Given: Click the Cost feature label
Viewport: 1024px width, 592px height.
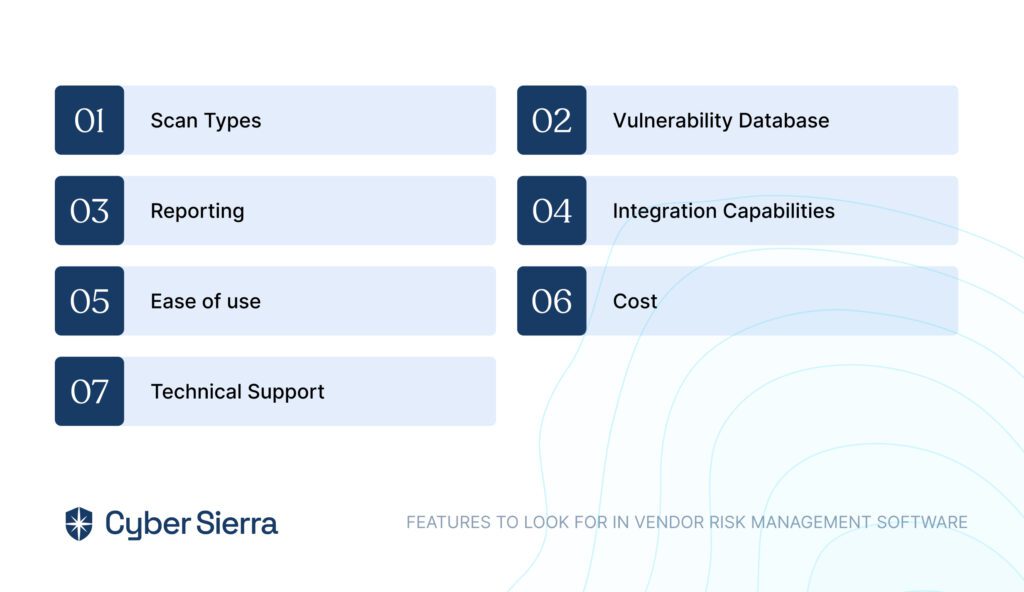Looking at the screenshot, I should coord(635,301).
